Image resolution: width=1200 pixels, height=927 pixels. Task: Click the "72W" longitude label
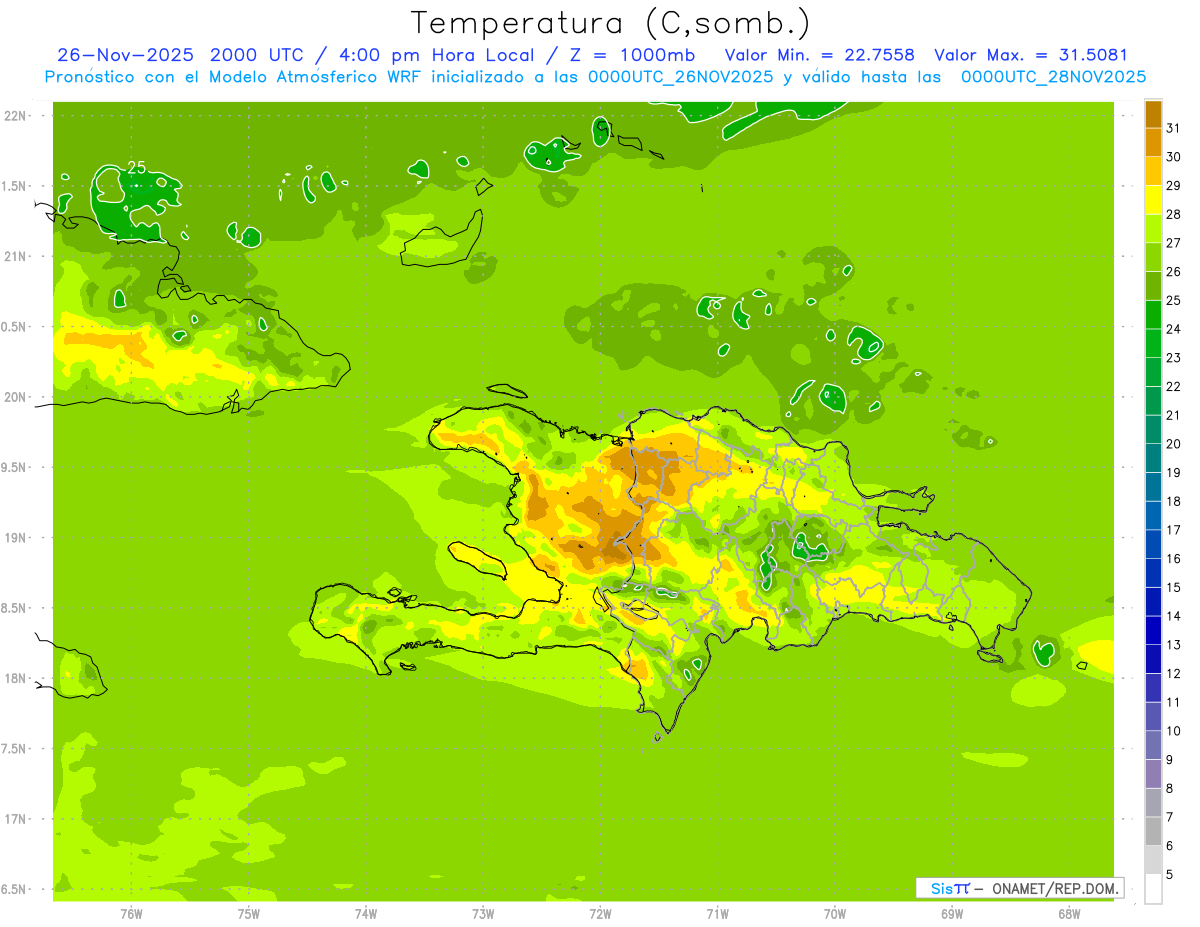(x=600, y=914)
